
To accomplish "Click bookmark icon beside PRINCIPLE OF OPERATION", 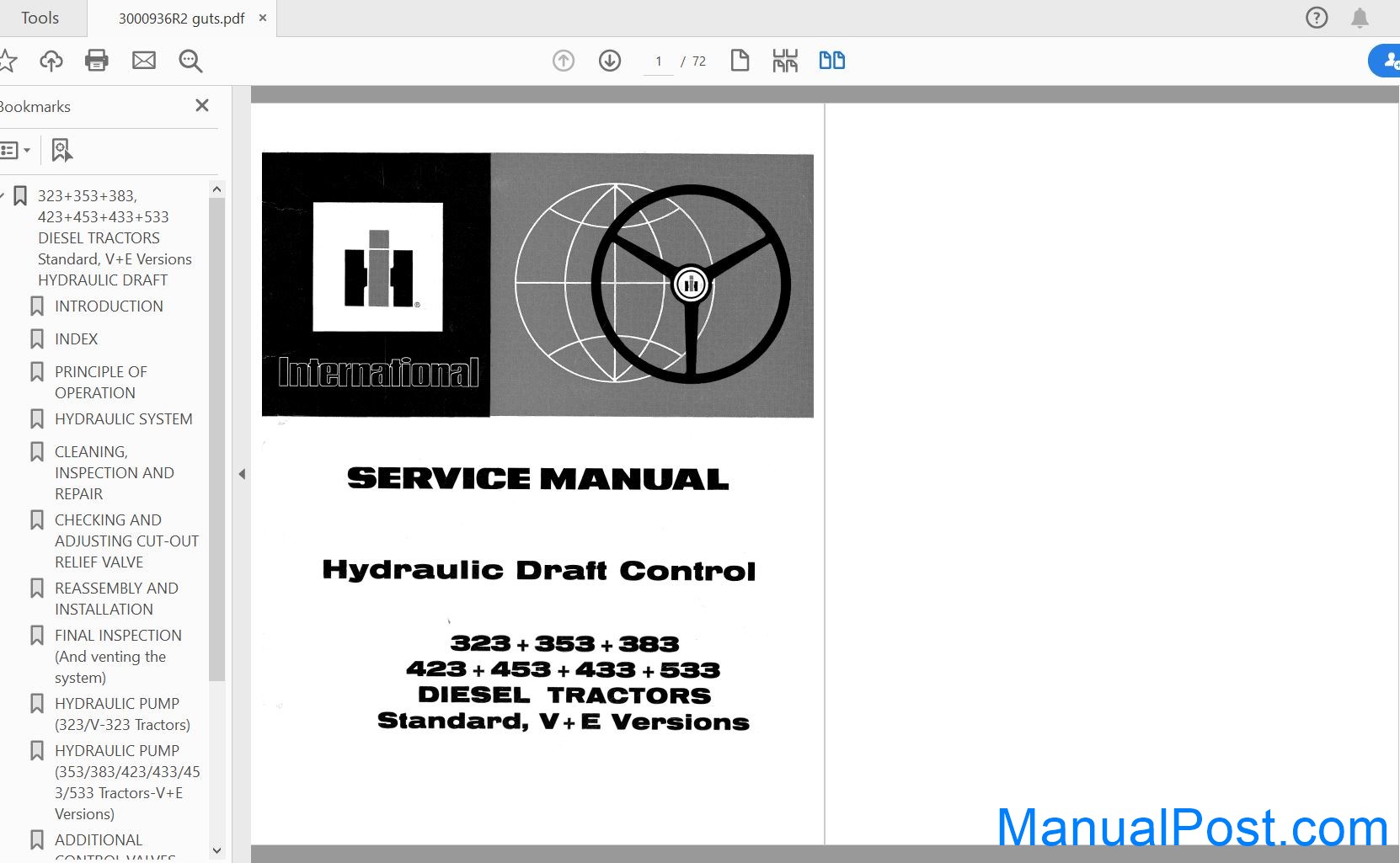I will click(x=37, y=372).
